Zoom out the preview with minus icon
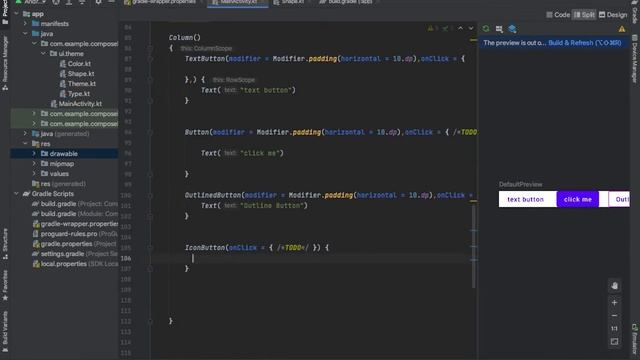Image resolution: width=640 pixels, height=360 pixels. coord(614,316)
